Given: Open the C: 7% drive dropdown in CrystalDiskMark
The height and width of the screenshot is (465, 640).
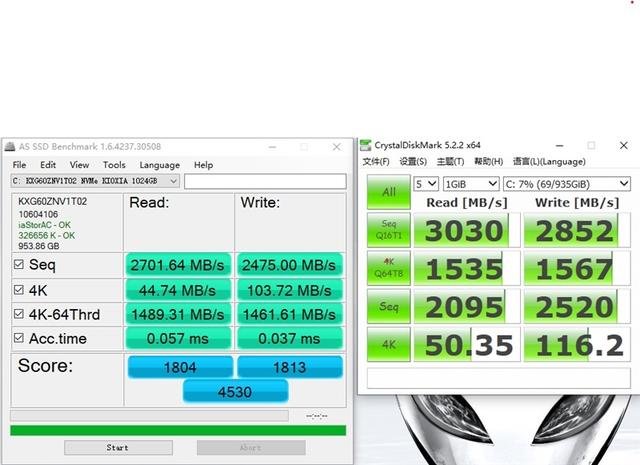Looking at the screenshot, I should (x=567, y=184).
